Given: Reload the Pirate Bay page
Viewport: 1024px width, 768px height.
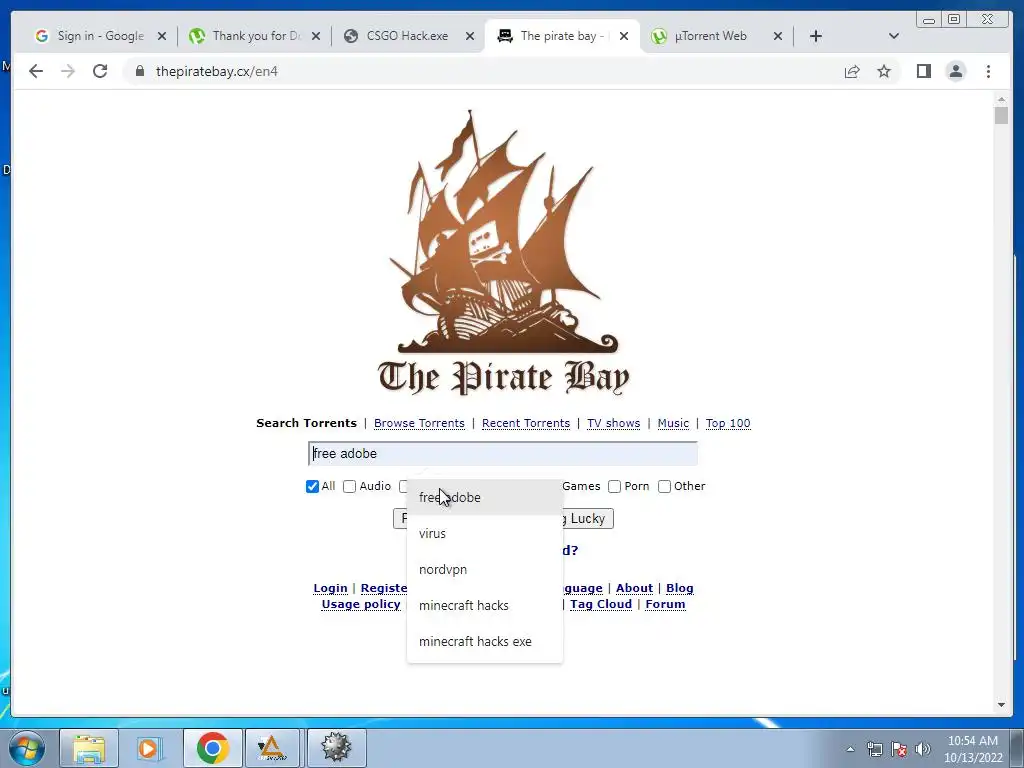Looking at the screenshot, I should [100, 71].
